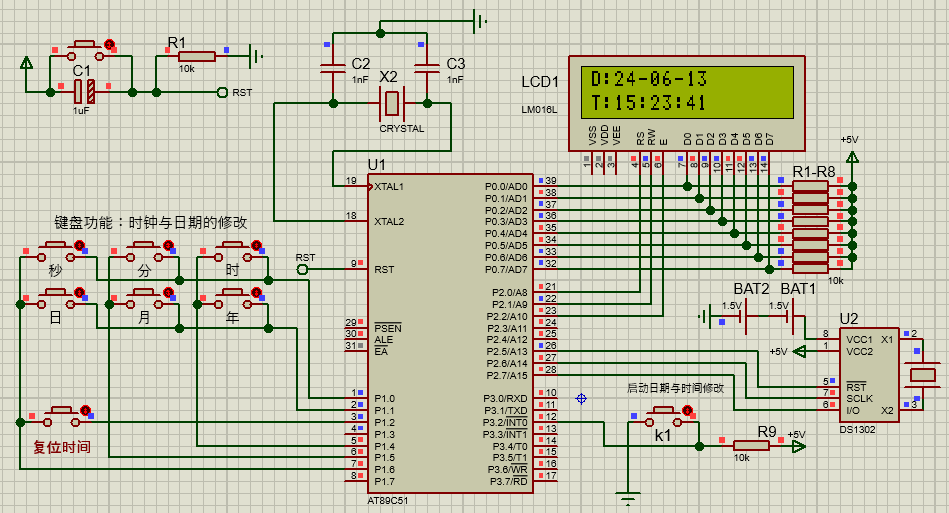Select the X2 crystal component
The height and width of the screenshot is (513, 949).
(392, 104)
